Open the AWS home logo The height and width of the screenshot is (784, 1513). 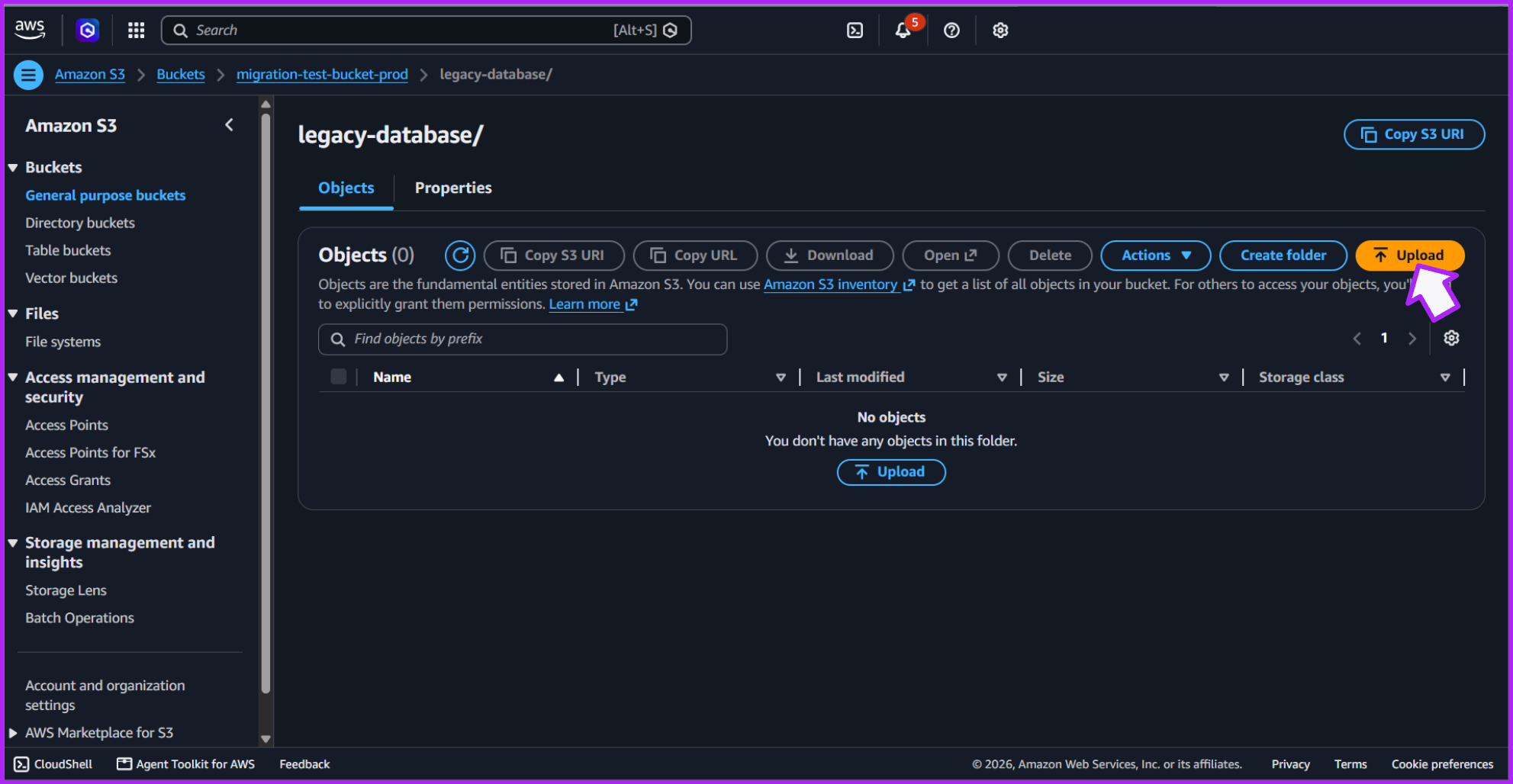click(30, 30)
